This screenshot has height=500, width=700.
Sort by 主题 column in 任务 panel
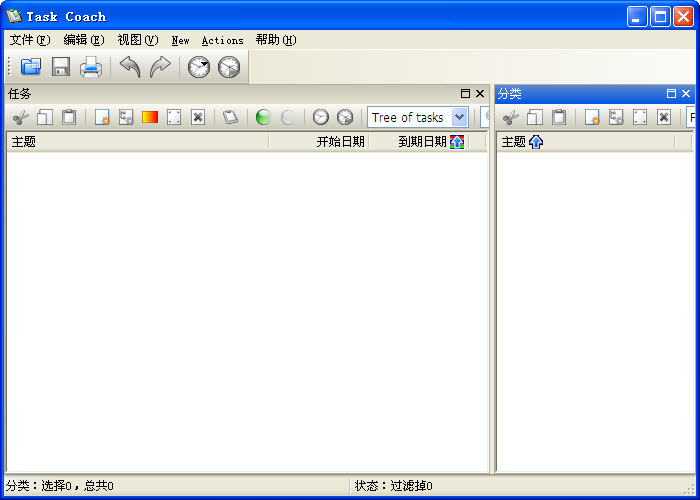138,142
